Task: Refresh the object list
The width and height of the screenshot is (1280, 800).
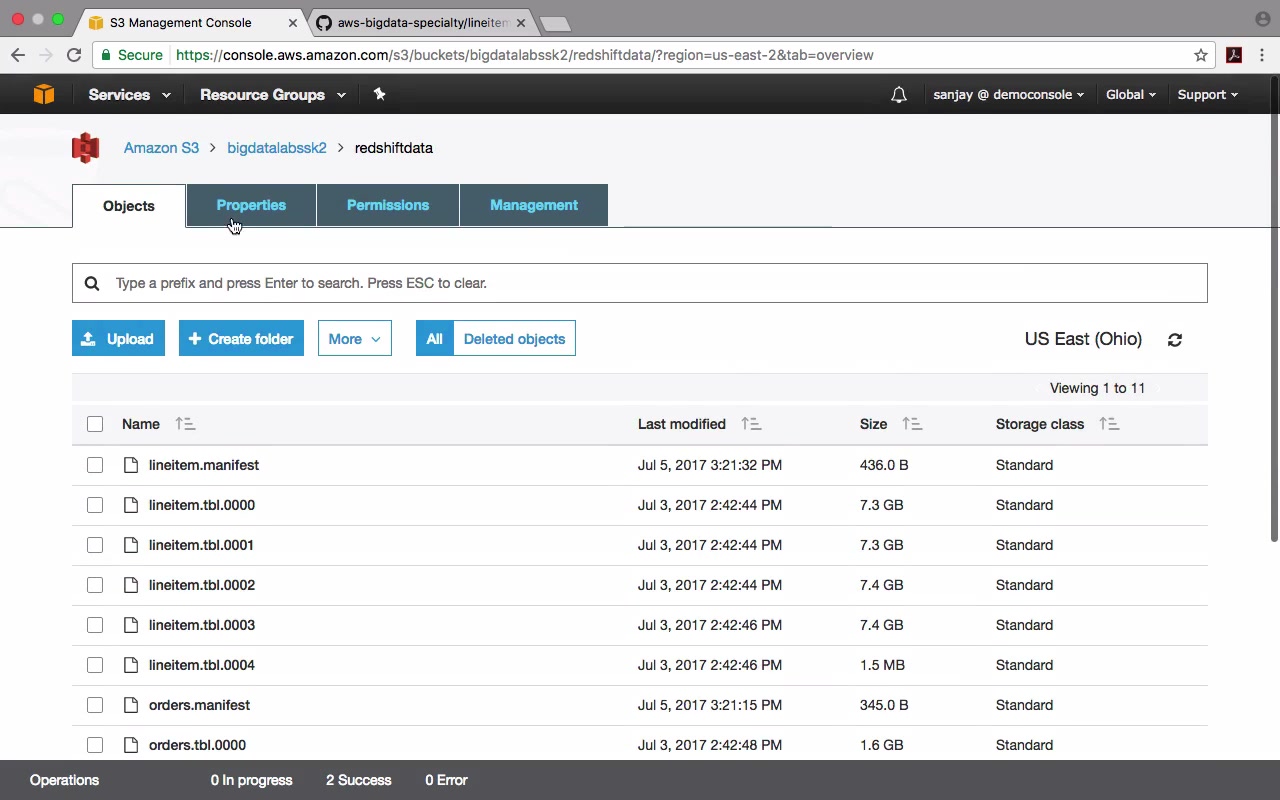Action: point(1175,340)
